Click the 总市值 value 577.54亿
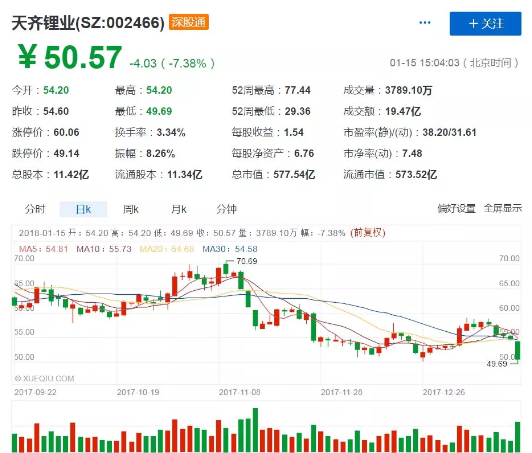Image resolution: width=532 pixels, height=453 pixels. (294, 174)
